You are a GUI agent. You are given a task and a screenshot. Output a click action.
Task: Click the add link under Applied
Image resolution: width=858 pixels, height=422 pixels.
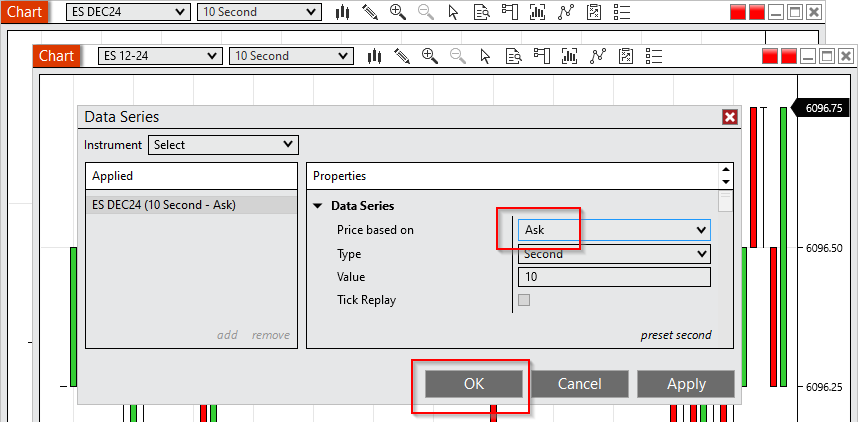227,335
